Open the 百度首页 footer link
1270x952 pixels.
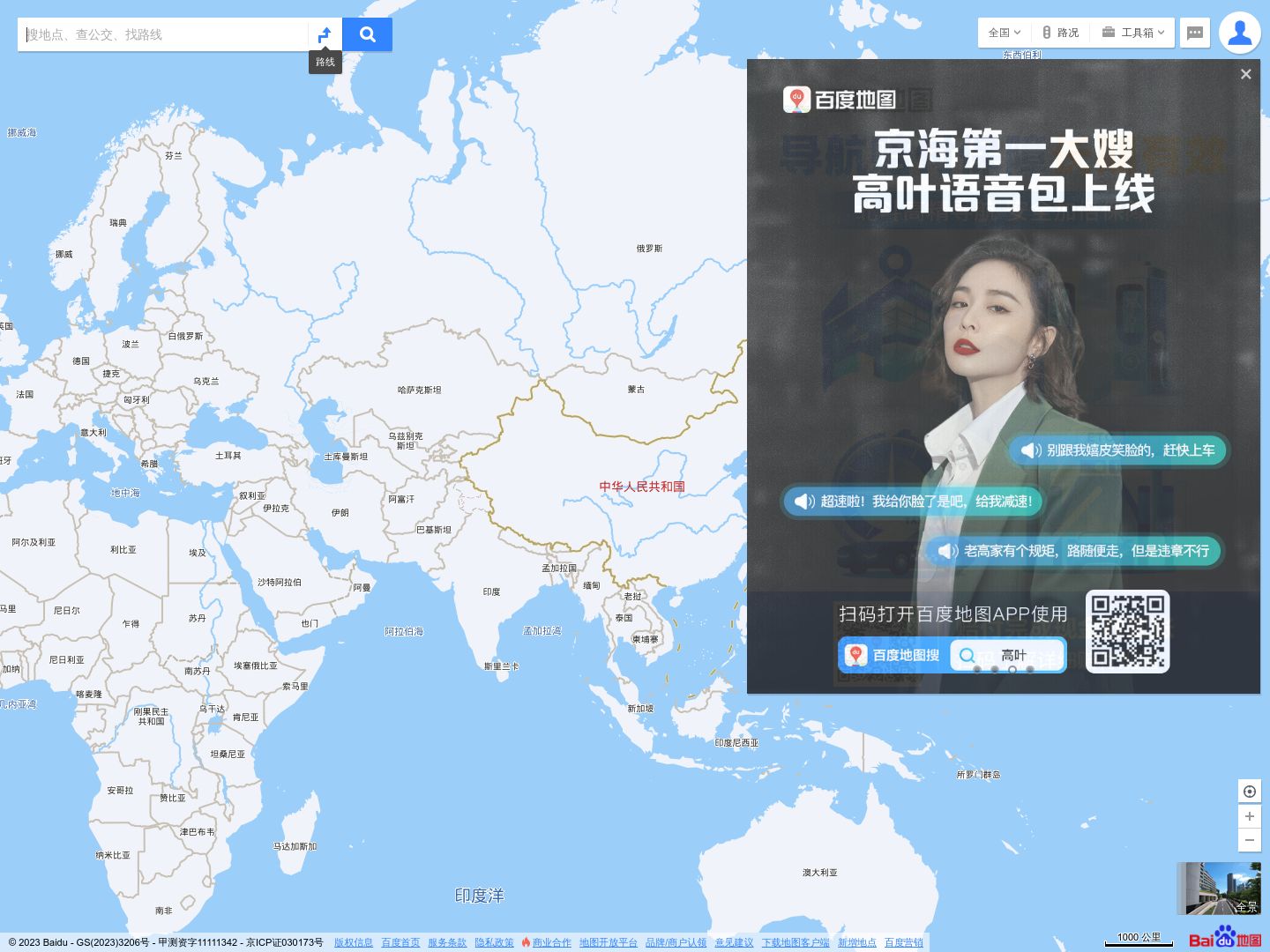tap(400, 942)
